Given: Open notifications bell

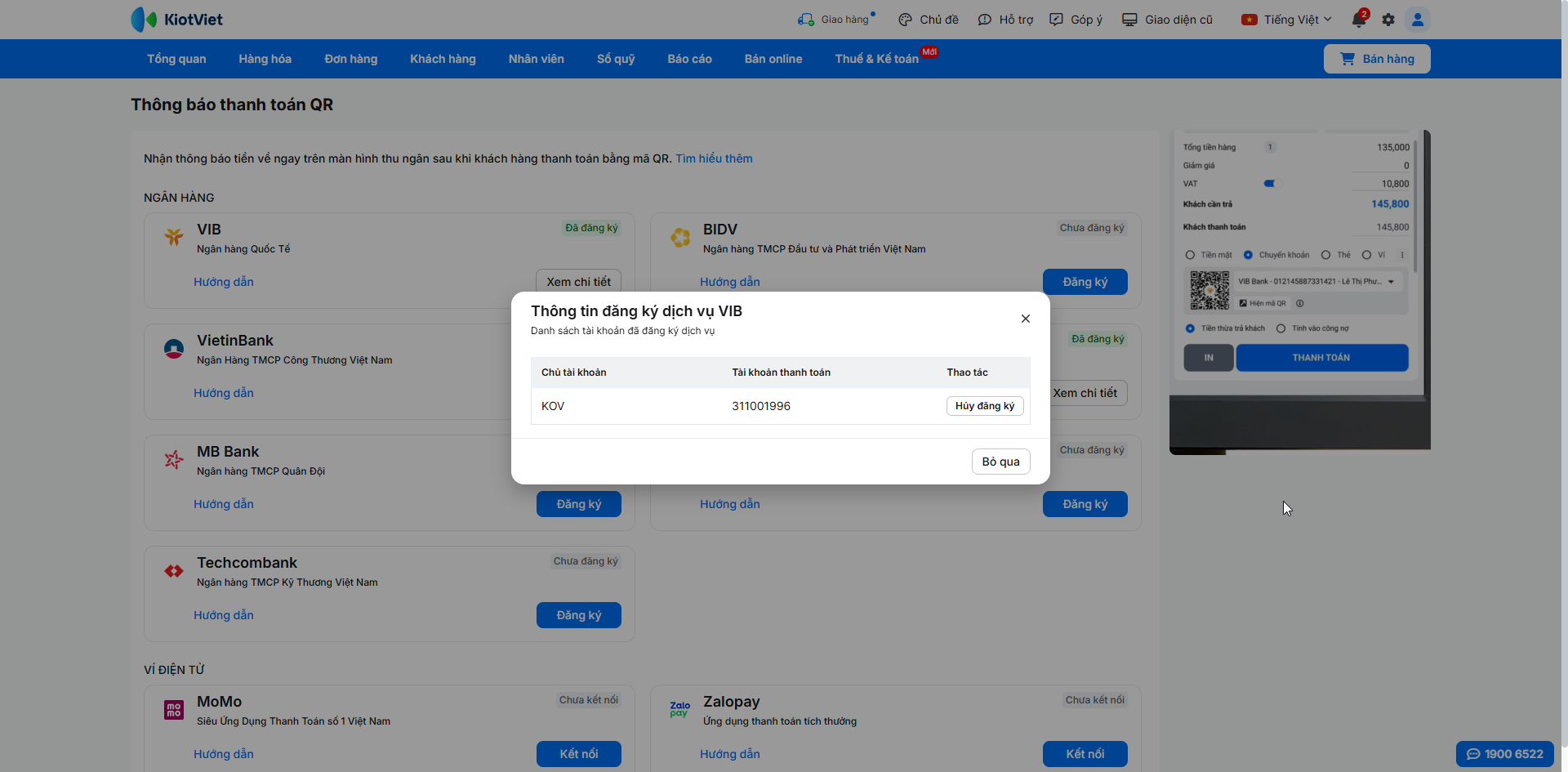Looking at the screenshot, I should 1359,20.
